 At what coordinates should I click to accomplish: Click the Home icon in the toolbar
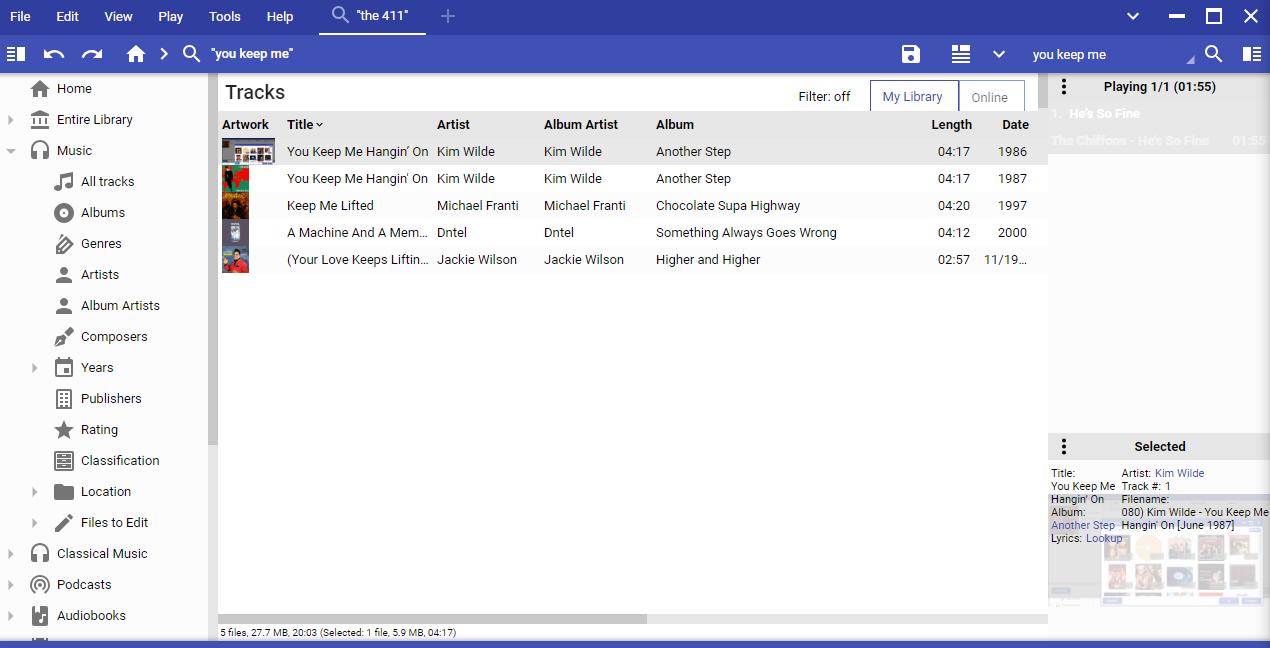pos(136,54)
